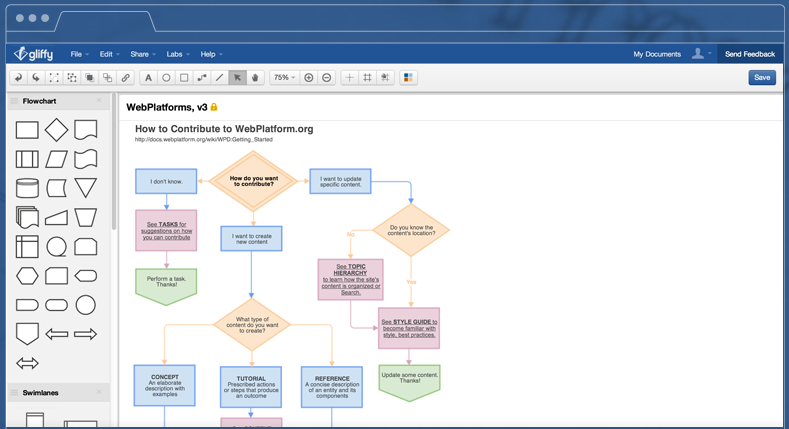Select the 'I don't know.' box
The height and width of the screenshot is (429, 789).
pyautogui.click(x=166, y=181)
